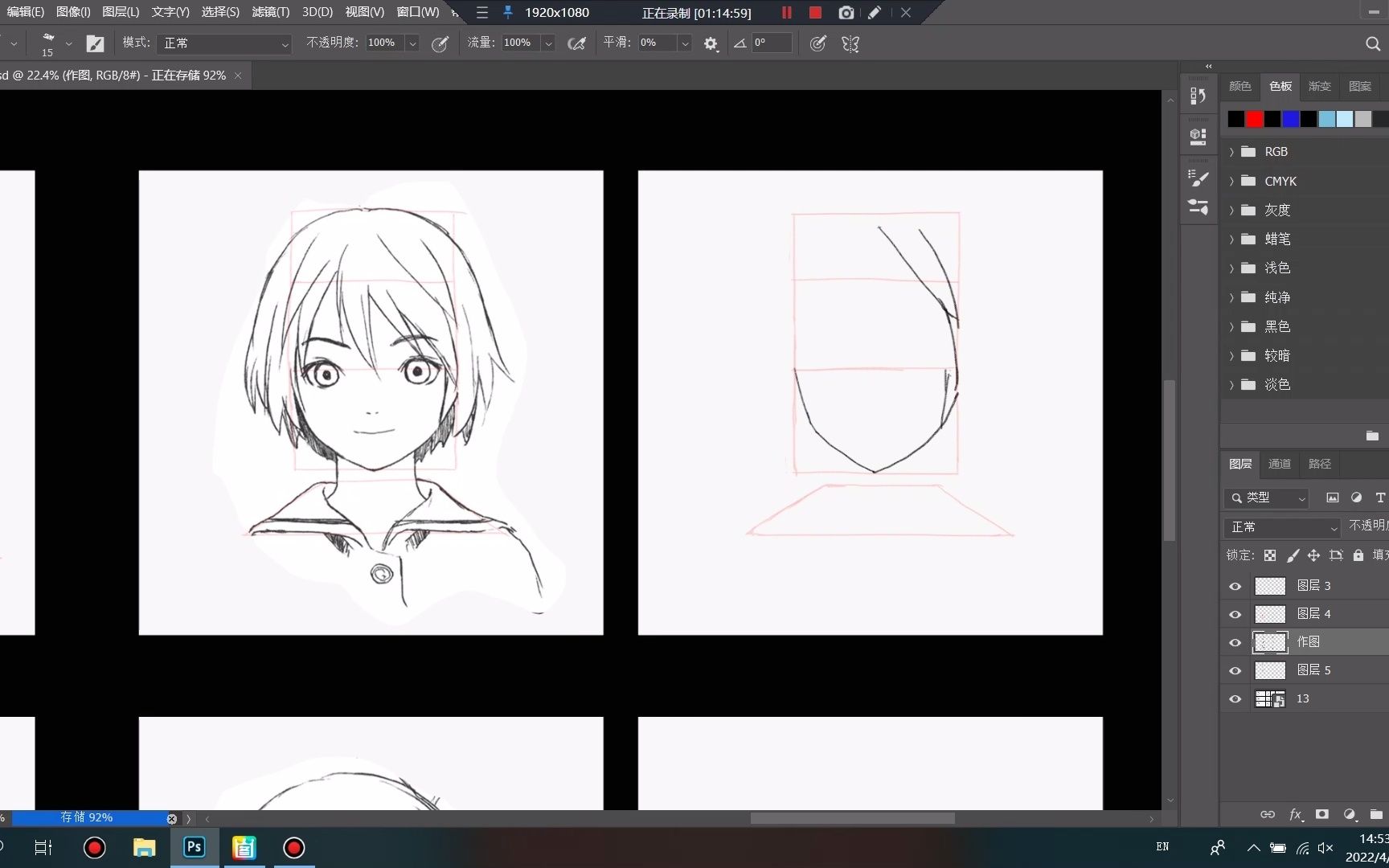Open symmetry paint butterfly options
1389x868 pixels.
click(850, 43)
